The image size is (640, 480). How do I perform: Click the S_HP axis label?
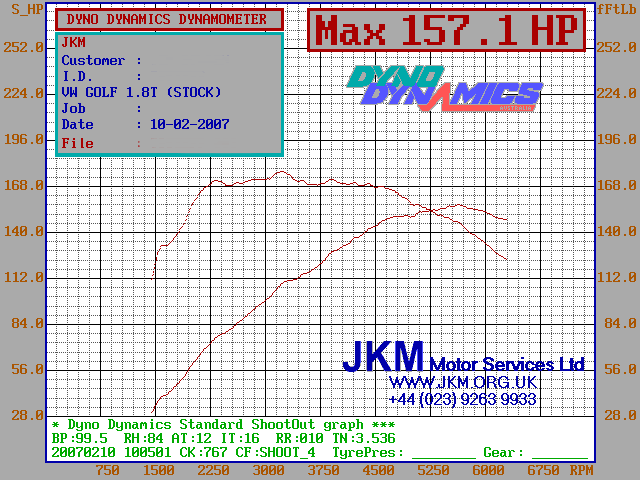23,7
